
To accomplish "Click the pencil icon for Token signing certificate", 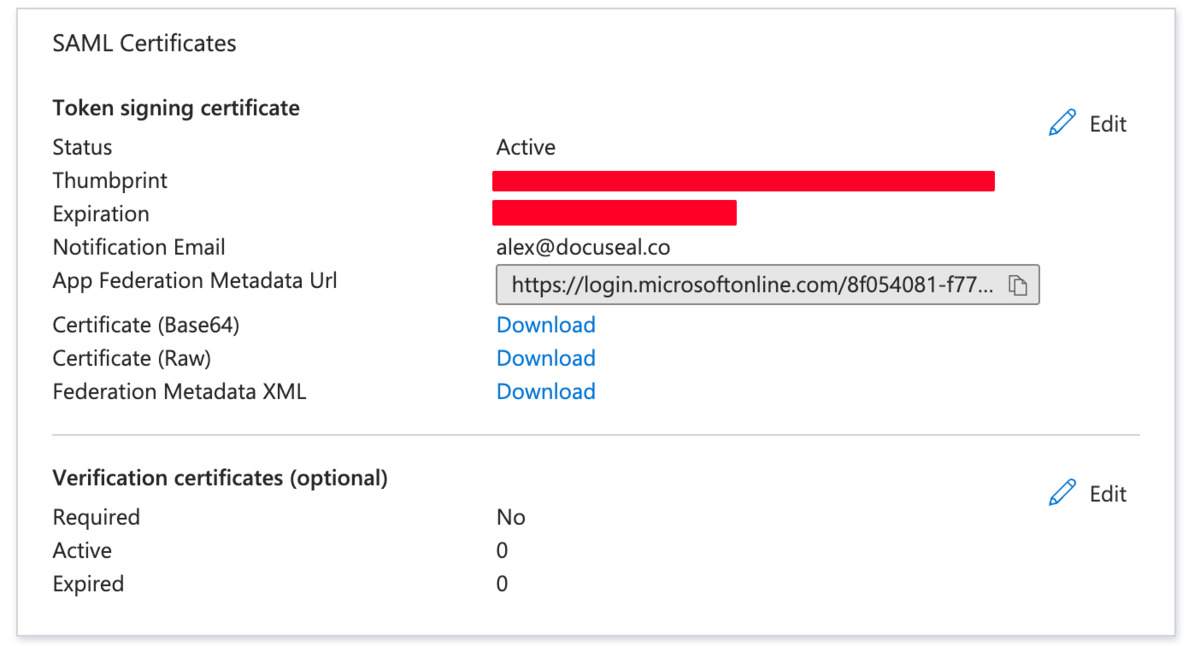I will 1062,124.
